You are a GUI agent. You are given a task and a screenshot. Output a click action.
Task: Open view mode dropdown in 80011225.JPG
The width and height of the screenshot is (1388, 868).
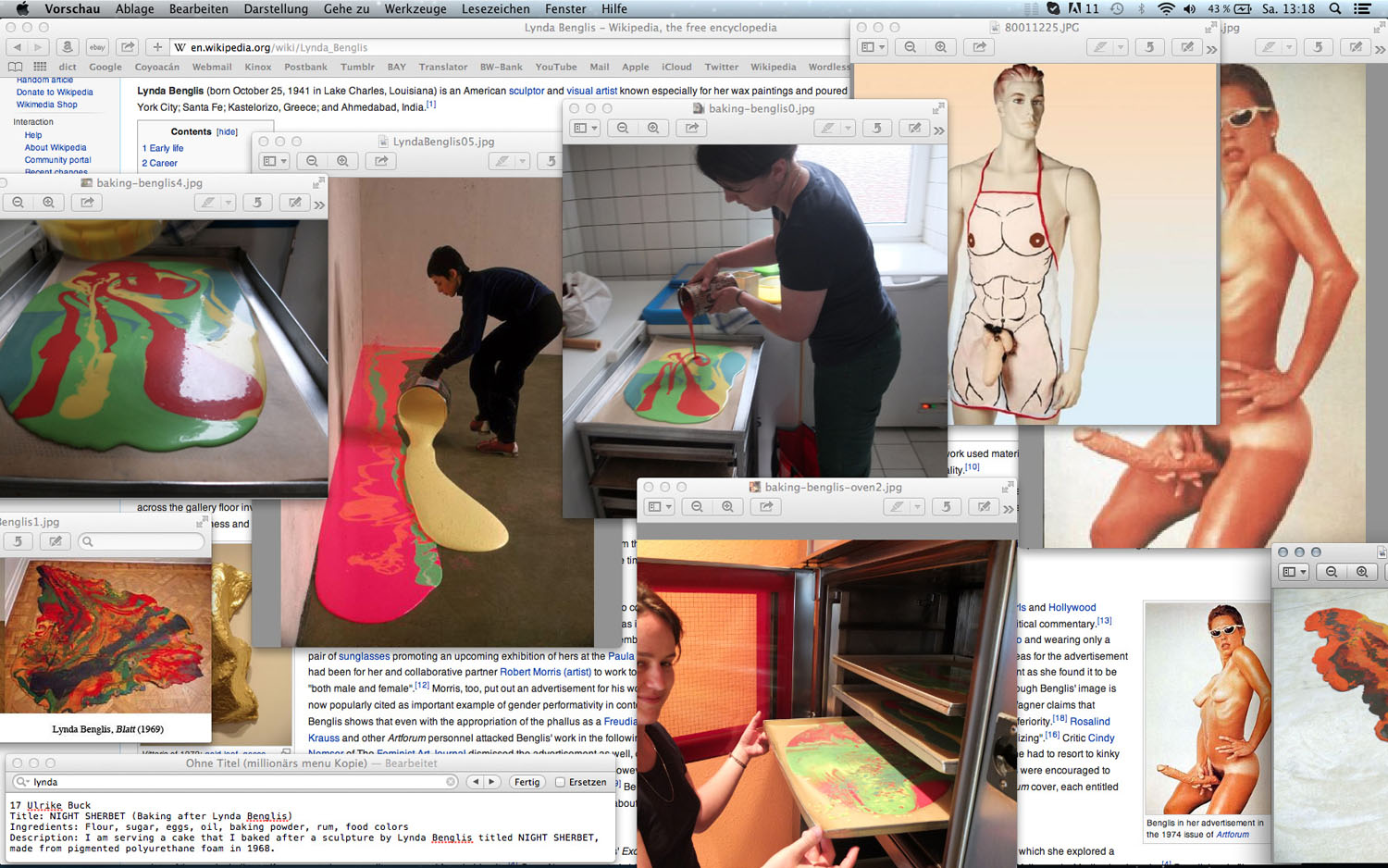click(x=873, y=47)
